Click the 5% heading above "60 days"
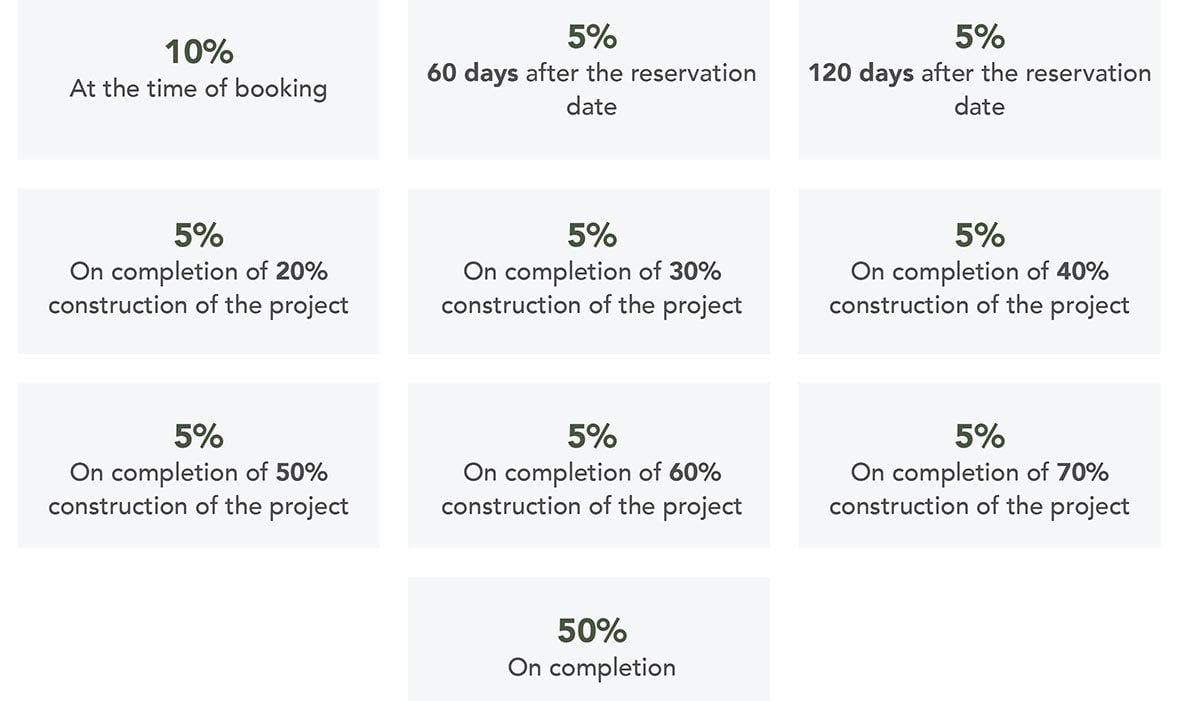This screenshot has height=701, width=1179. click(591, 37)
